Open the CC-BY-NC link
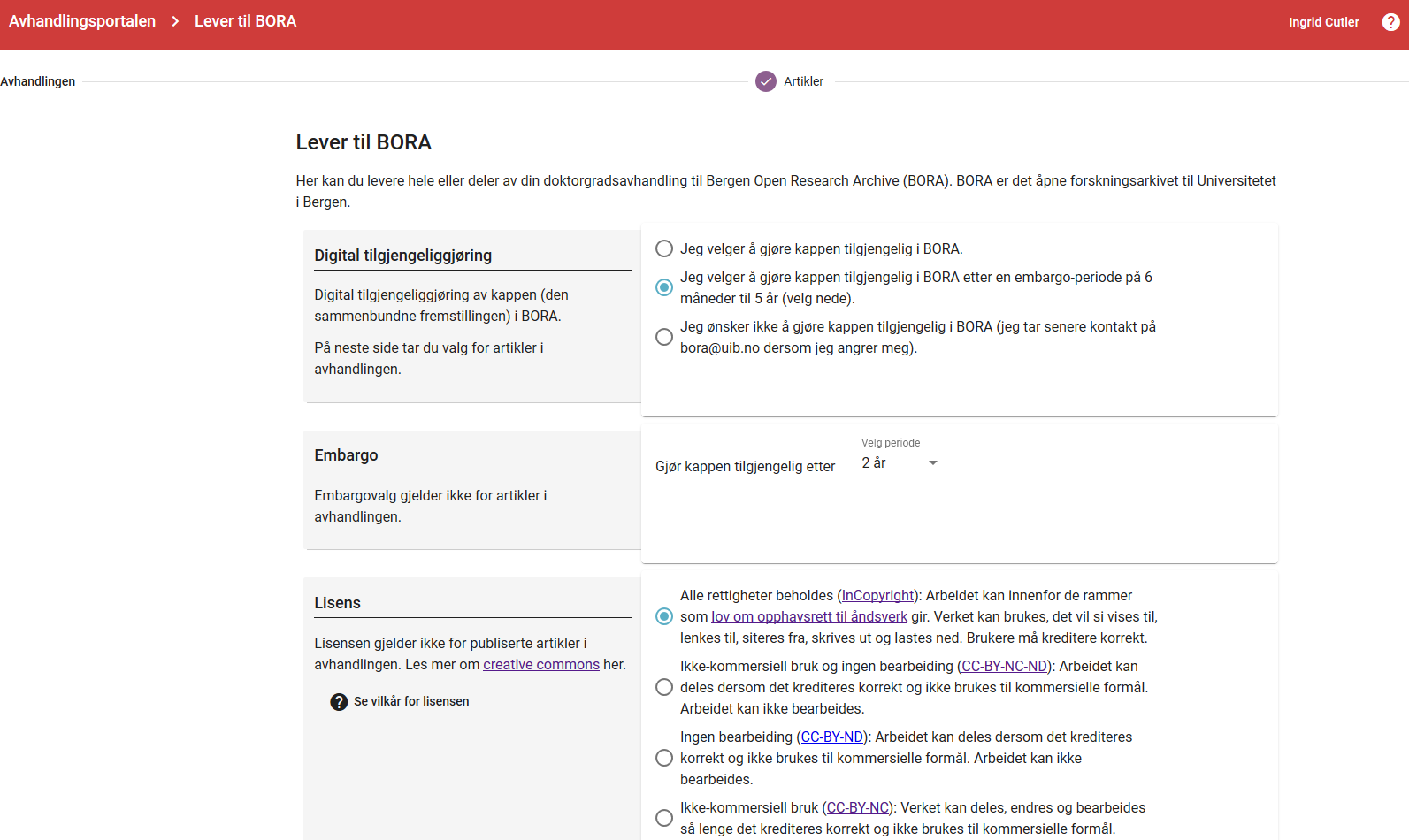This screenshot has height=840, width=1409. coord(858,808)
